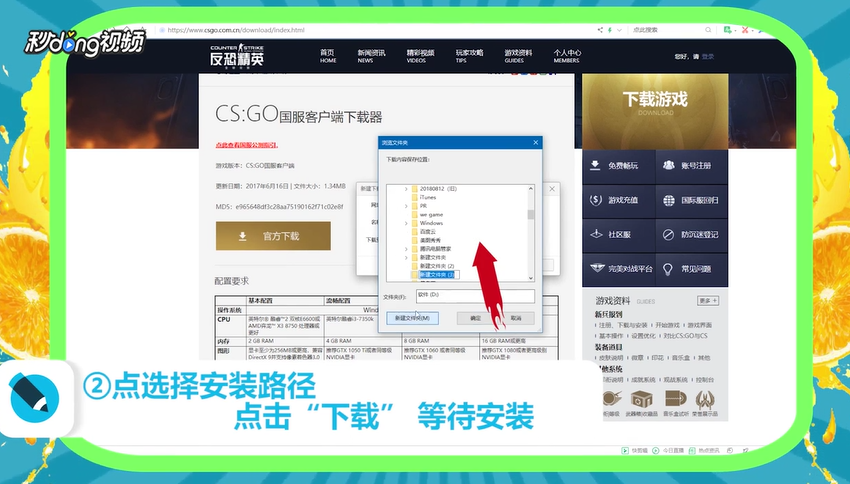Screen dimensions: 850x484
Task: Click the green extension icon in browser toolbar
Action: [x=728, y=30]
